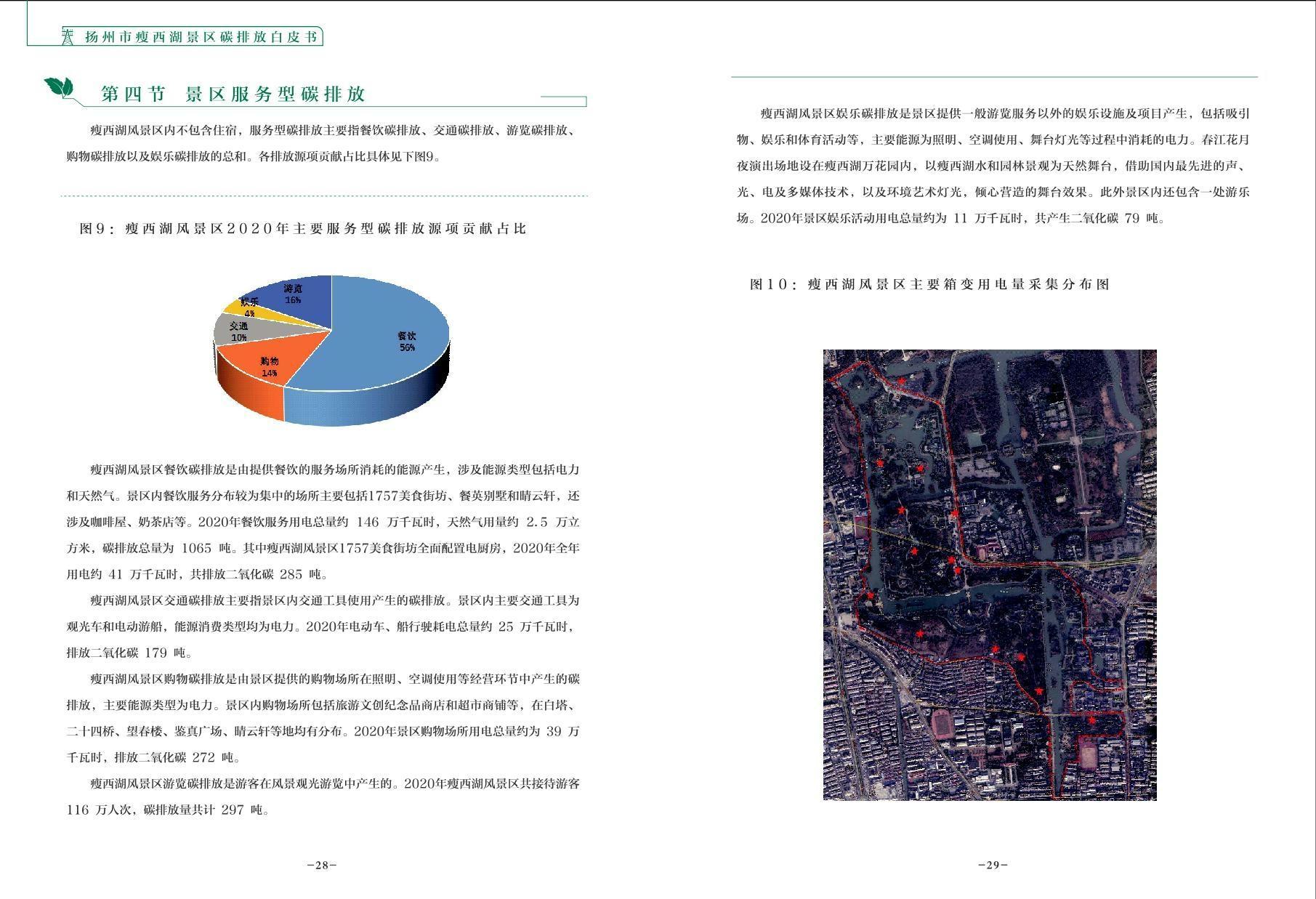The width and height of the screenshot is (1316, 899).
Task: Click the text 碳排放总量为 1065 吨
Action: 166,548
